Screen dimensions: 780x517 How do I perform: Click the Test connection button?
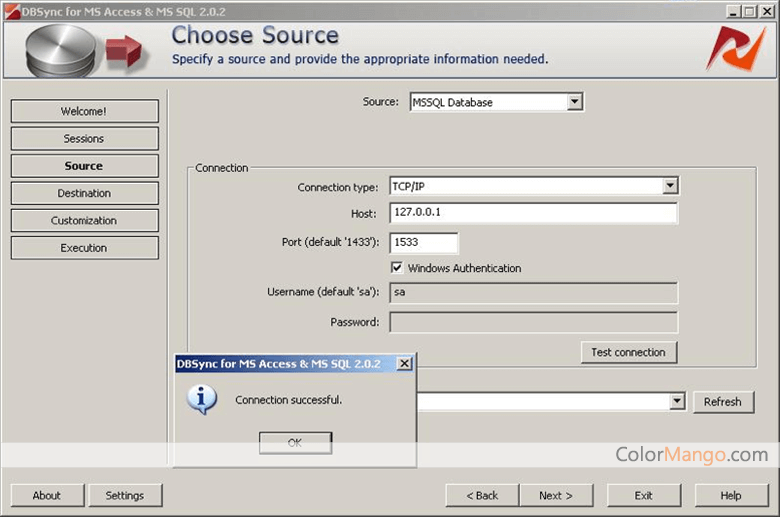[629, 352]
